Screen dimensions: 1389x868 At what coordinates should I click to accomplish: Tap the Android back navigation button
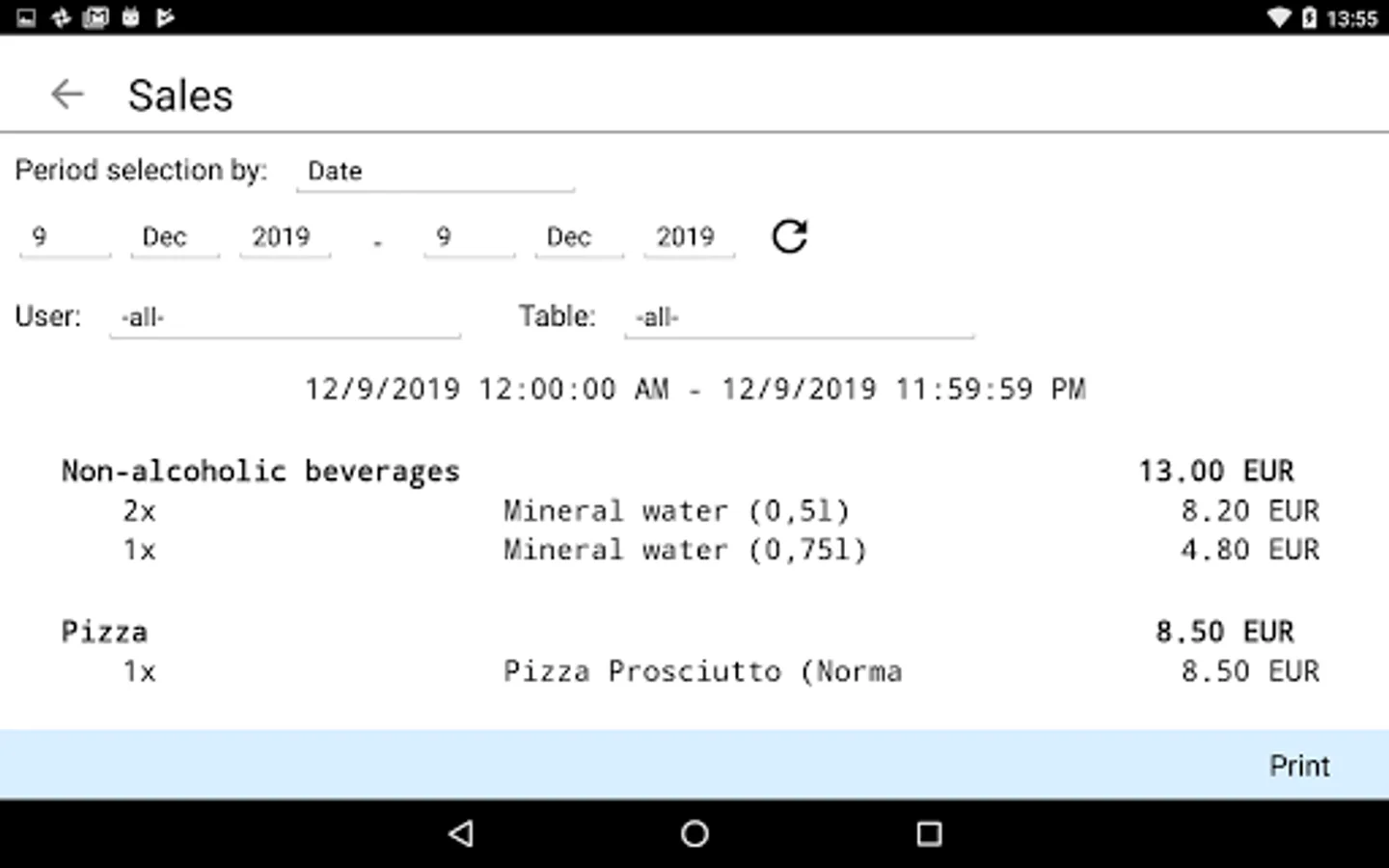click(461, 833)
